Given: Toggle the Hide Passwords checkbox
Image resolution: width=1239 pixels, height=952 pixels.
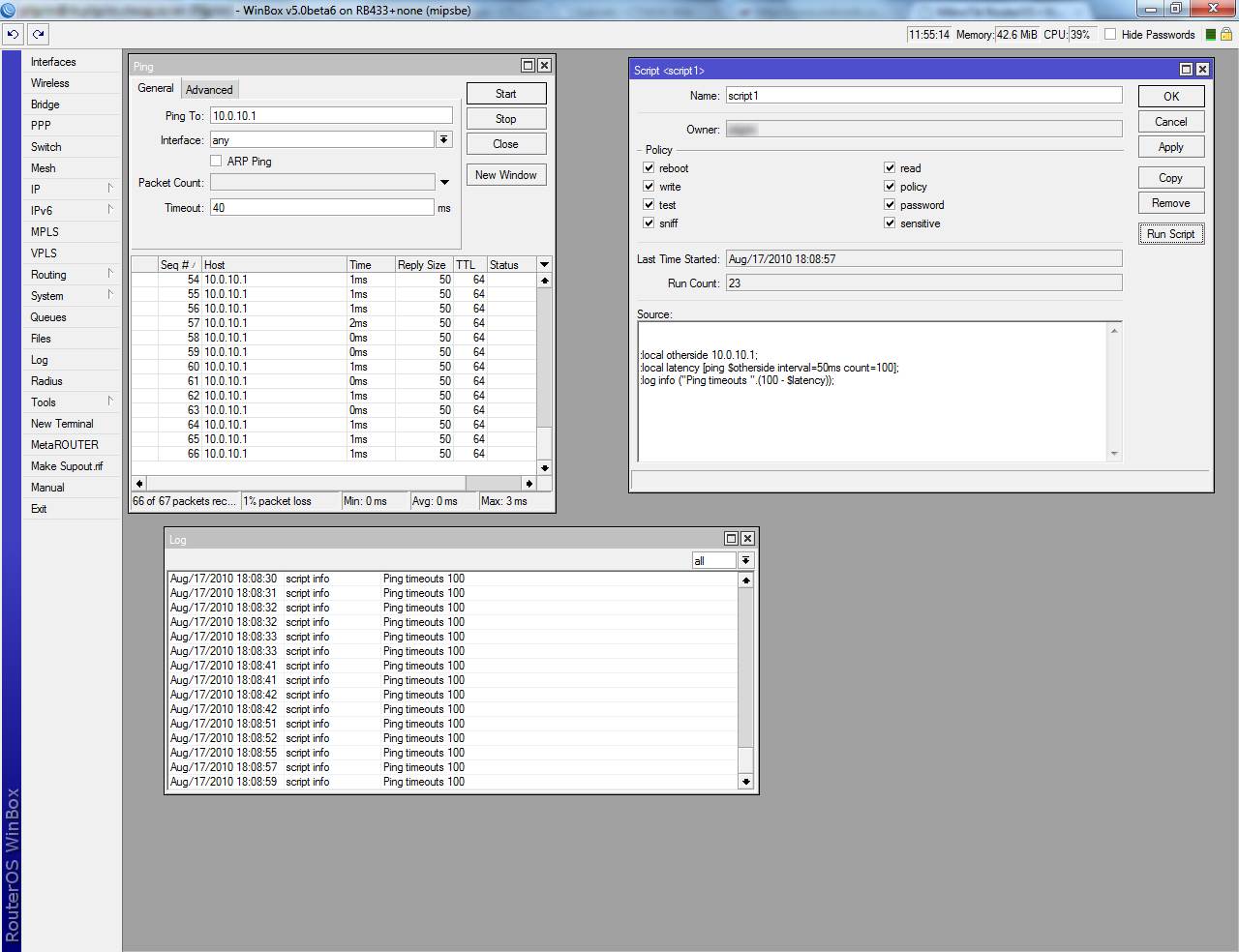Looking at the screenshot, I should click(1110, 35).
